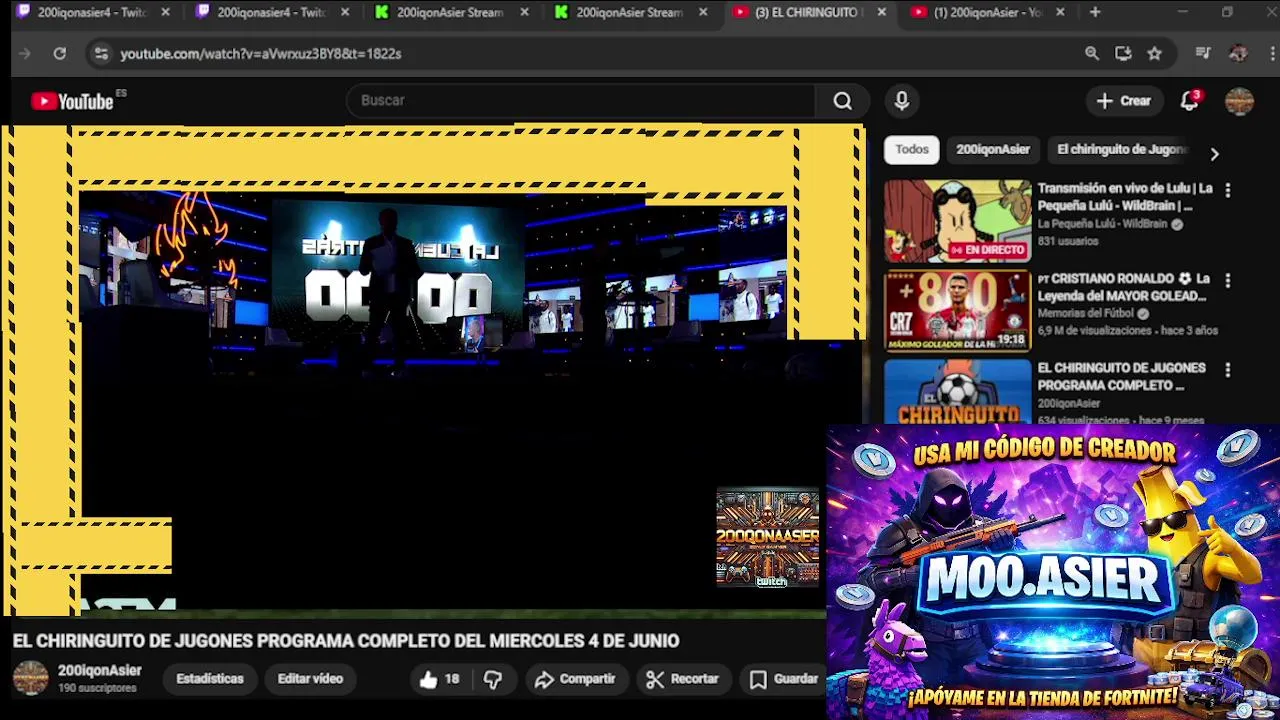Screen dimensions: 1280x720
Task: Open the CR7 máximo goleador thumbnail
Action: click(957, 311)
